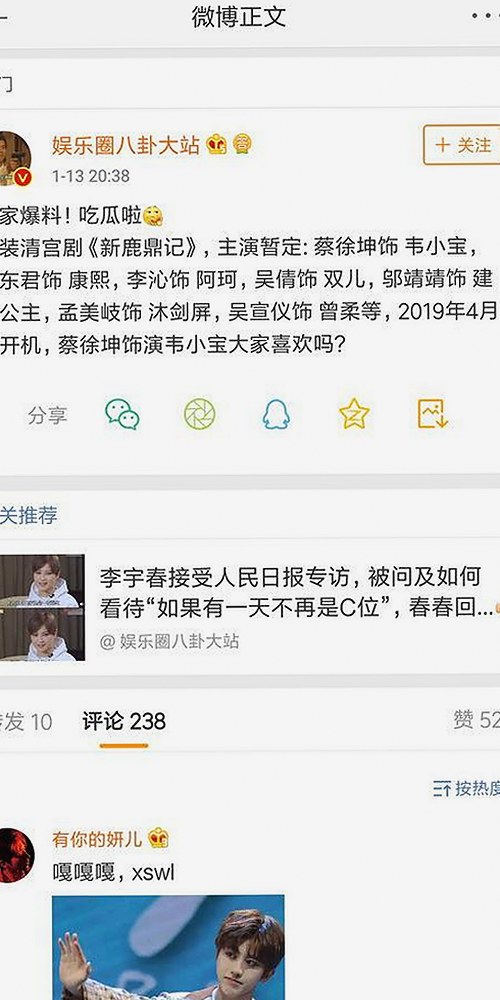This screenshot has height=1000, width=500.
Task: Share the post to Qzone star icon
Action: 354,414
